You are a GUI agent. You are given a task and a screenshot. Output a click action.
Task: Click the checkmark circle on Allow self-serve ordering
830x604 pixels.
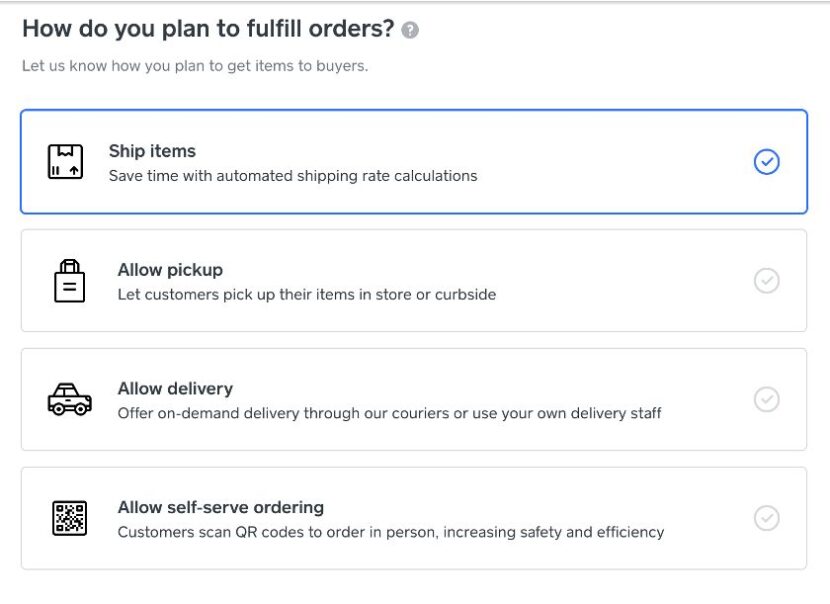pyautogui.click(x=766, y=518)
